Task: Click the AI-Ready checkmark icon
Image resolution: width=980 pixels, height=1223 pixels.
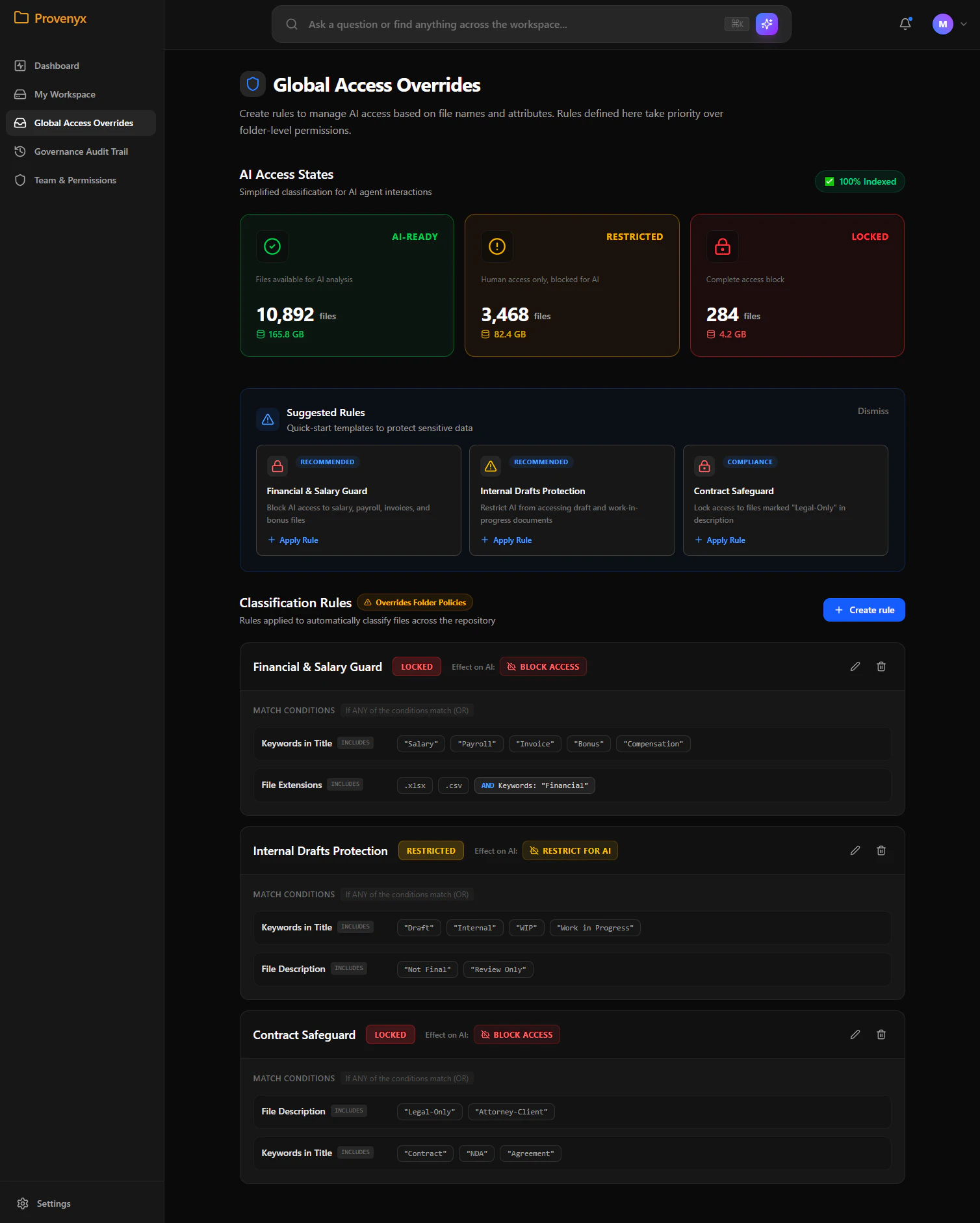Action: (272, 246)
